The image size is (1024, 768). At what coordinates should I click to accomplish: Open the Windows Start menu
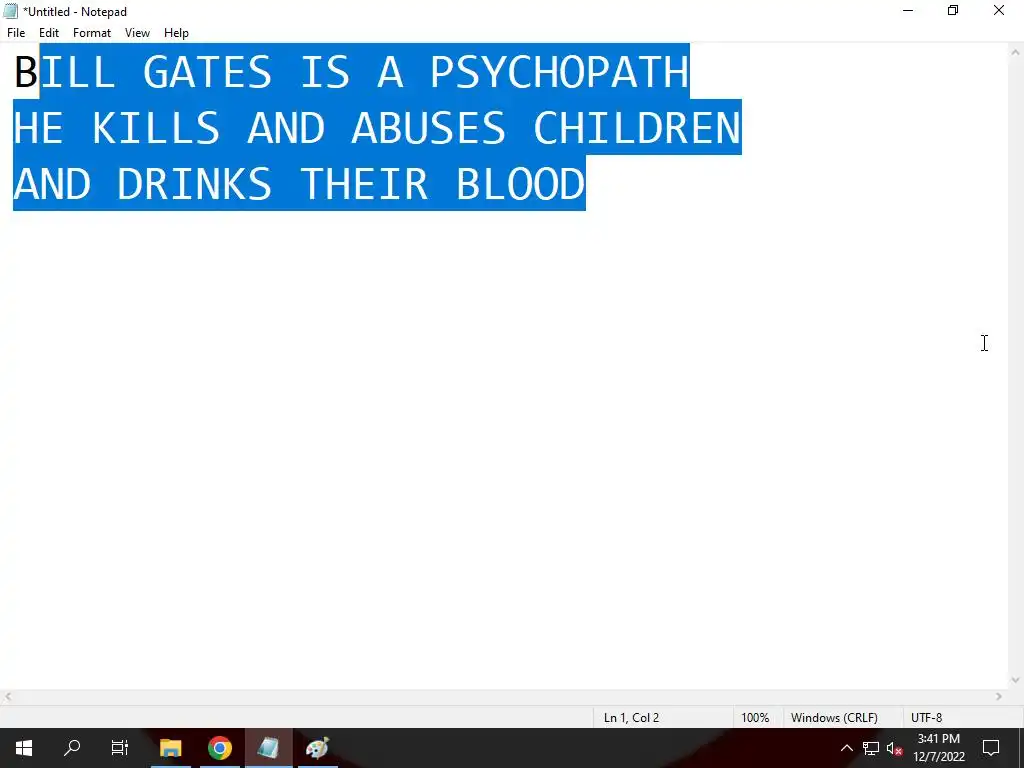click(x=24, y=748)
